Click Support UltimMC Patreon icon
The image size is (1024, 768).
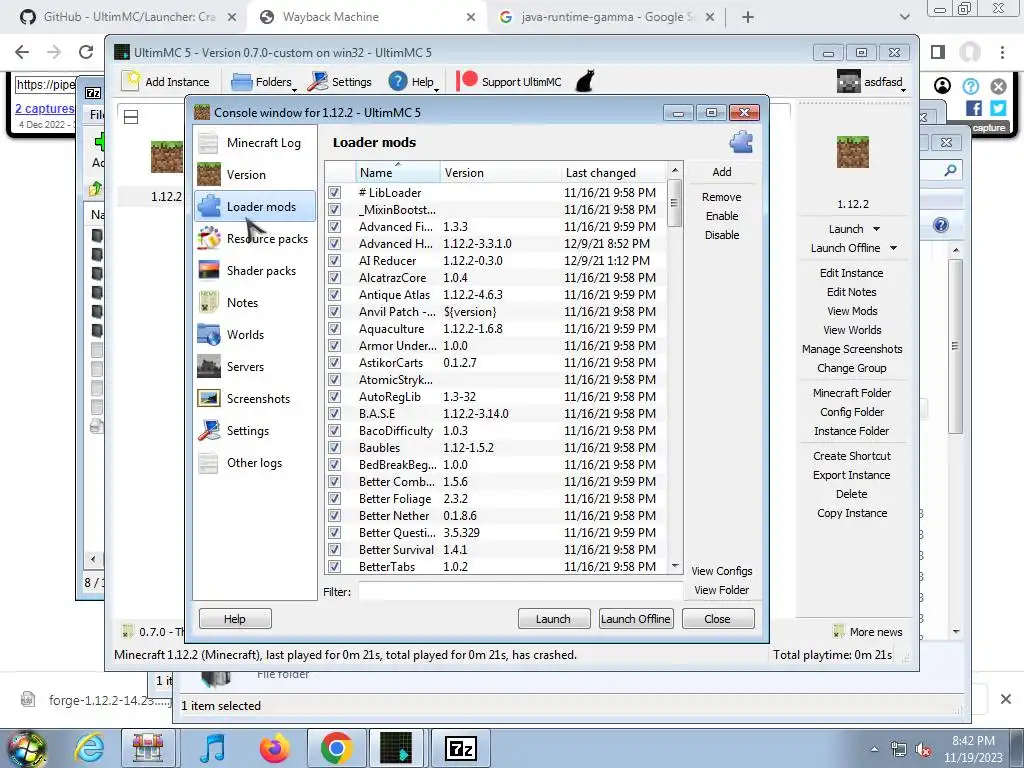(466, 81)
